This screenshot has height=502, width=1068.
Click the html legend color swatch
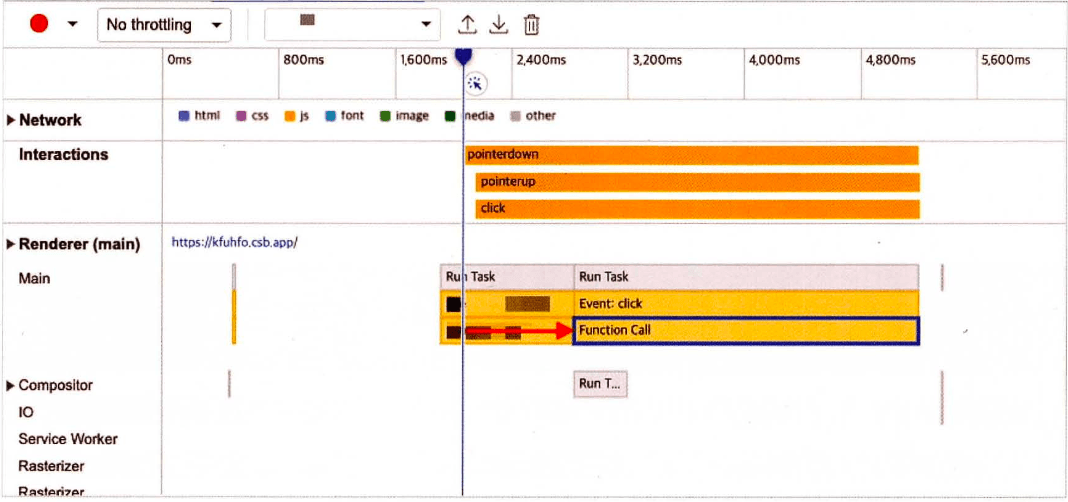184,116
